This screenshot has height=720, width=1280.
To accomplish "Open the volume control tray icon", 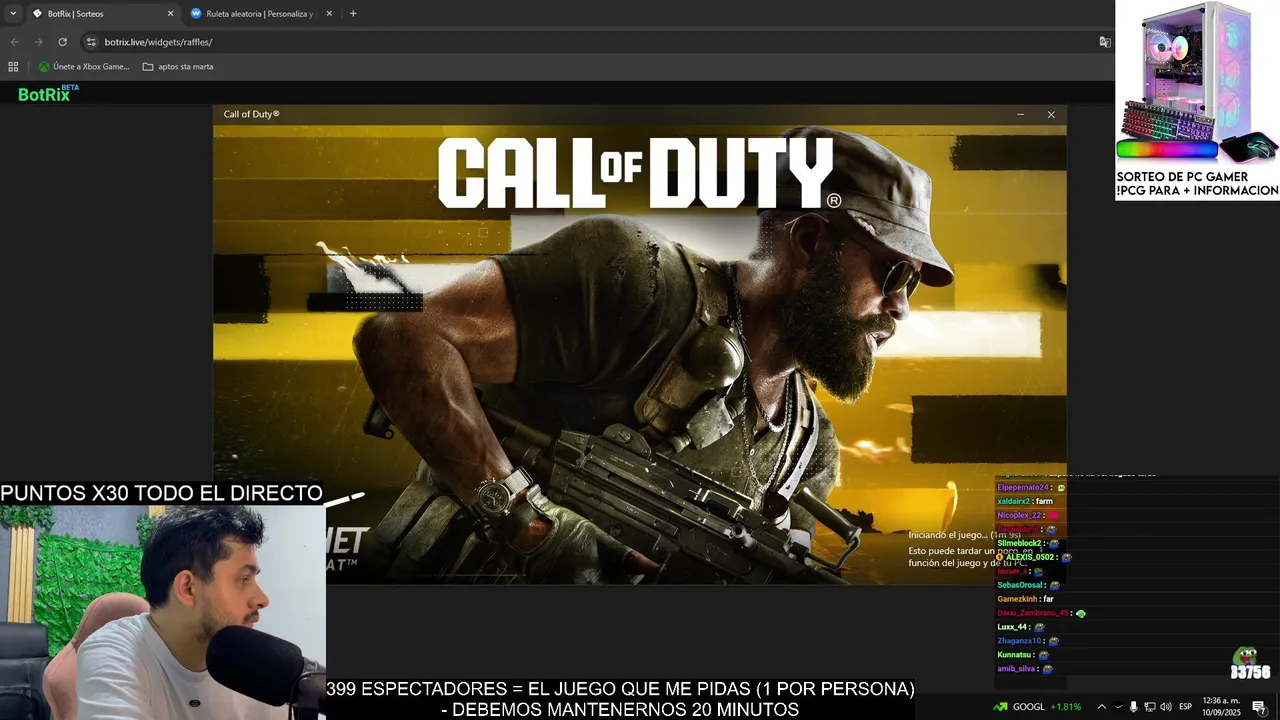I will pyautogui.click(x=1166, y=707).
